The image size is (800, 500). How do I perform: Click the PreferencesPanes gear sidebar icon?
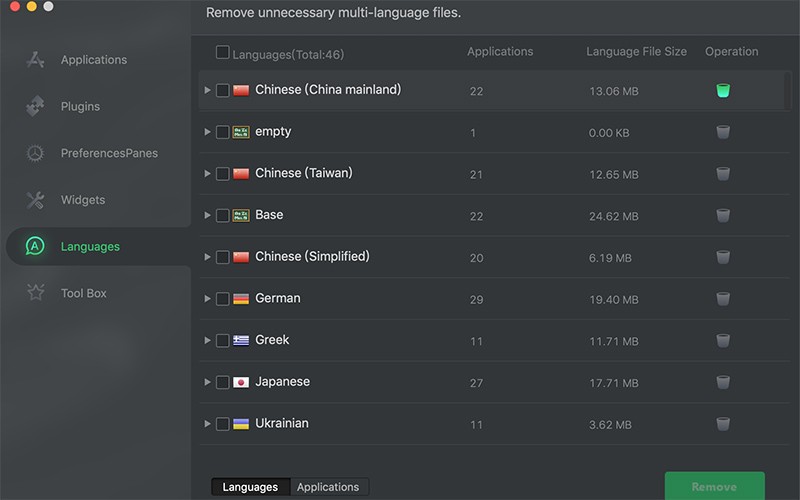point(36,153)
